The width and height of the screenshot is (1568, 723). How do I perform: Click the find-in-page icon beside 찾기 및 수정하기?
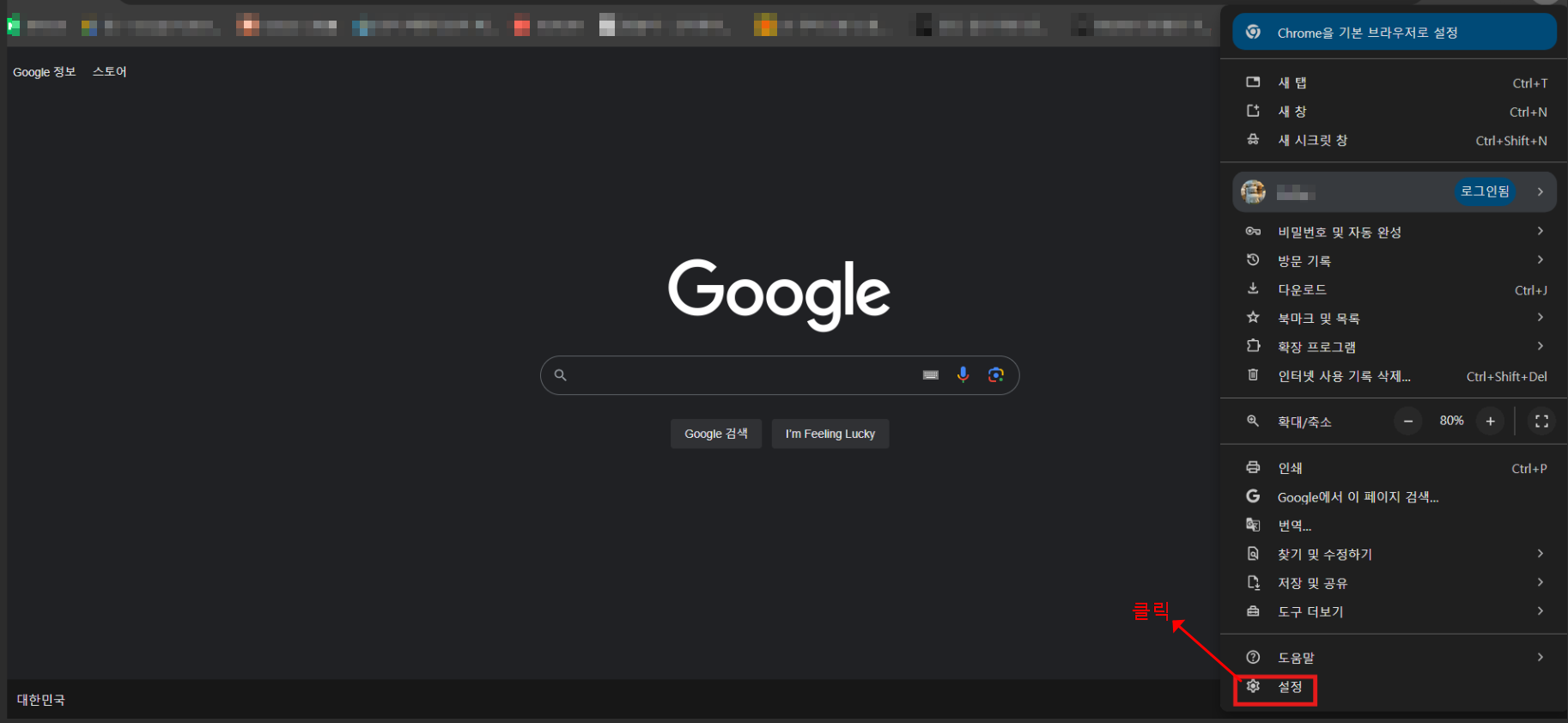1253,554
